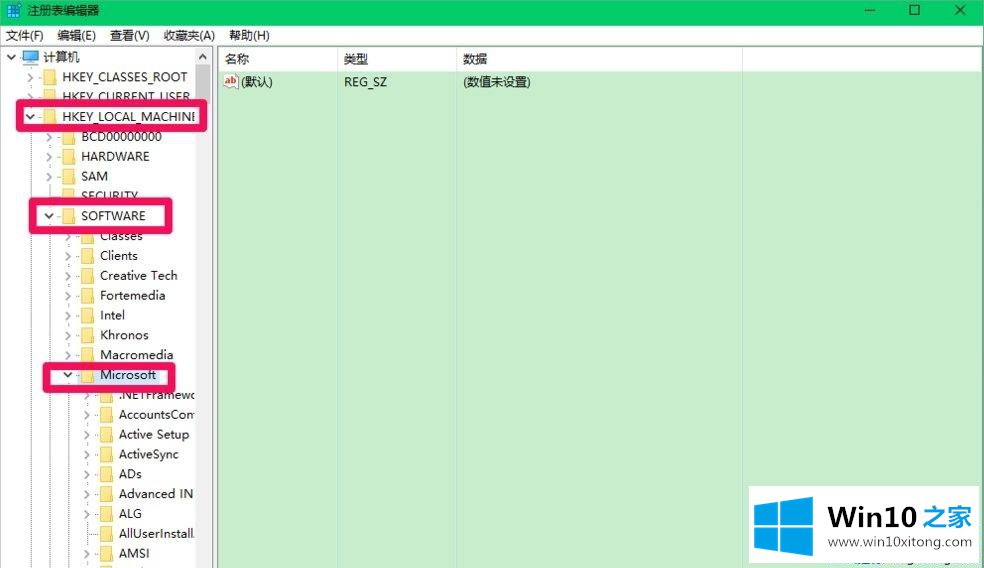The image size is (984, 568).
Task: Open the 收藏夹(A) menu
Action: 189,36
